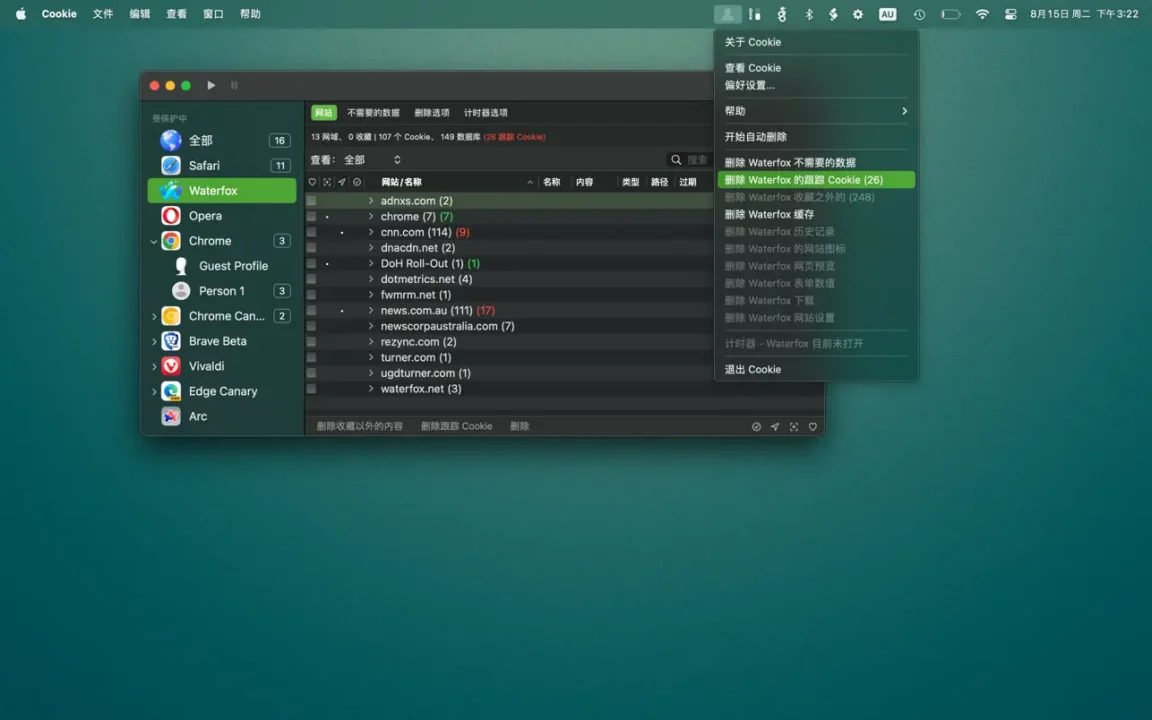Expand the ugdturner.com row
The image size is (1152, 720).
(x=371, y=373)
